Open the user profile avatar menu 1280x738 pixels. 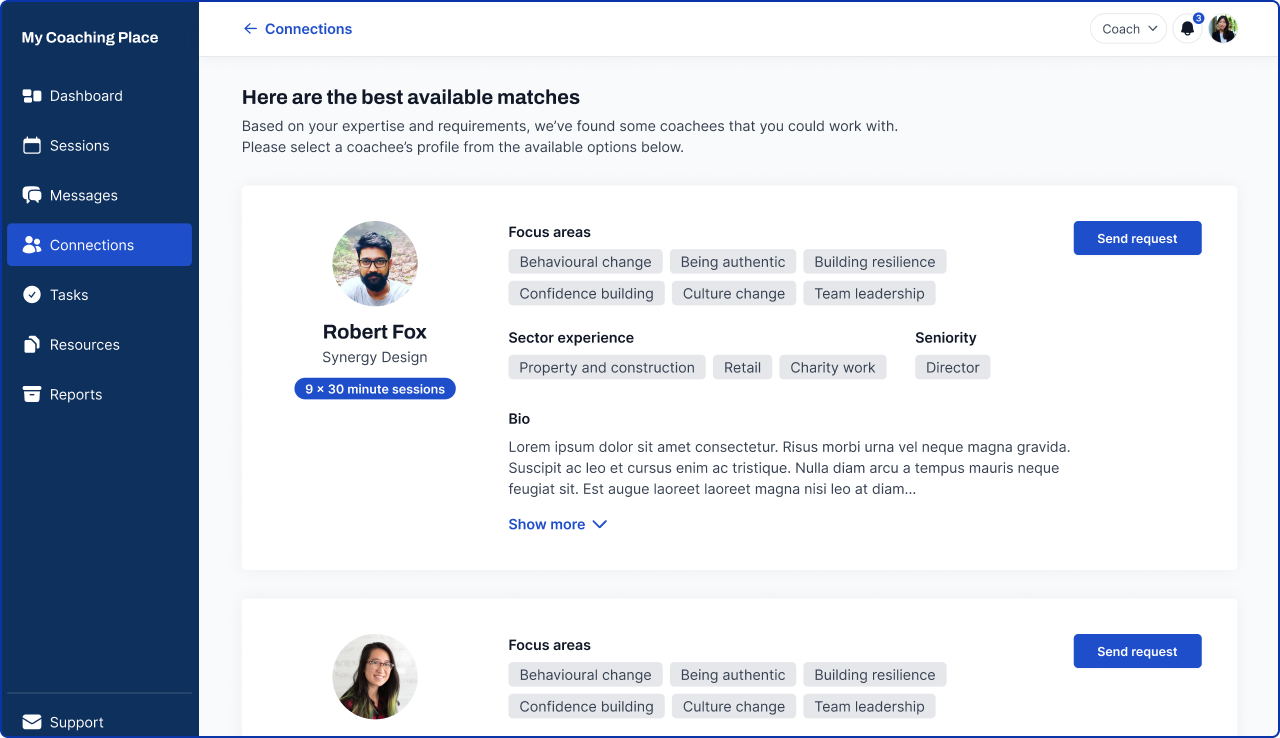tap(1223, 29)
